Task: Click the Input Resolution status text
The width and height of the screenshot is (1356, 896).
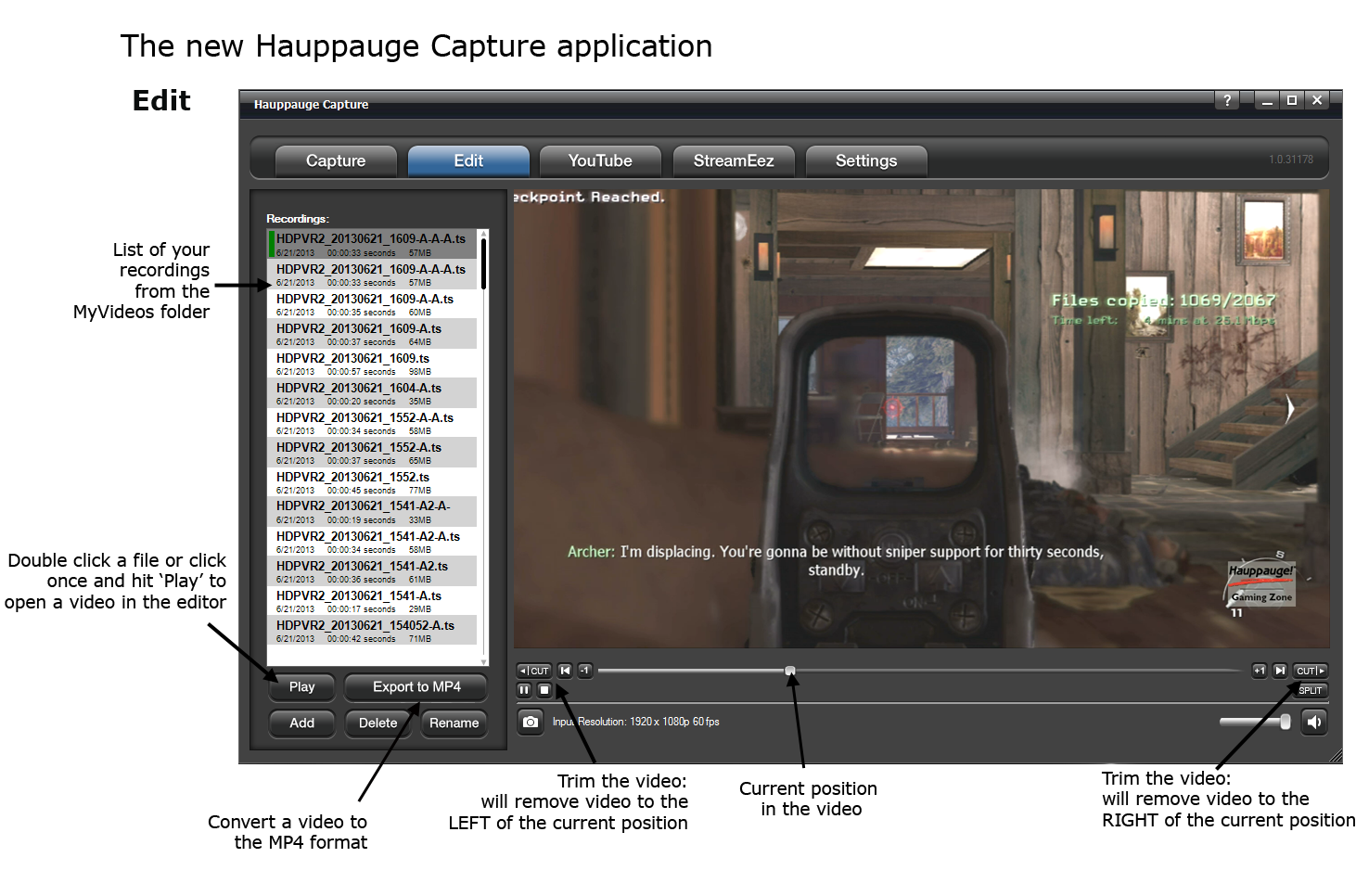Action: coord(635,722)
